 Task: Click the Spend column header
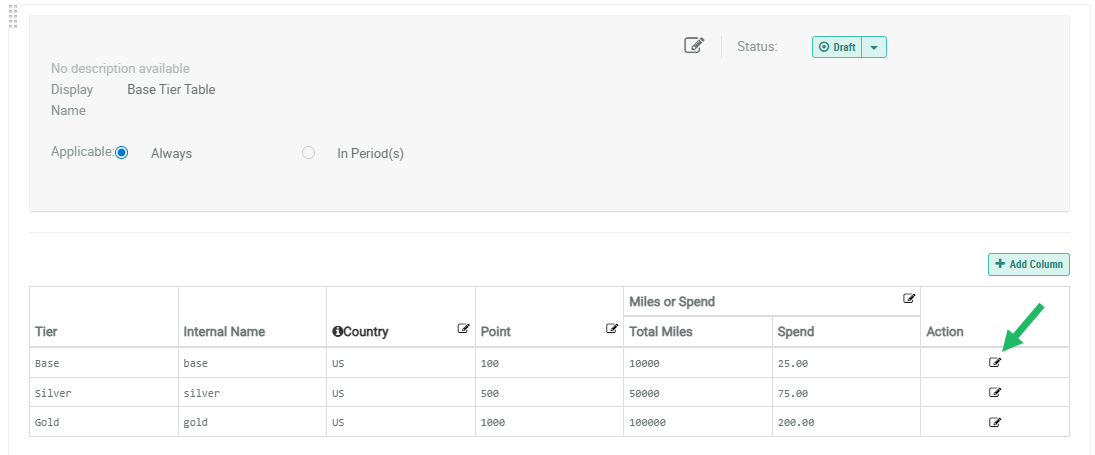[796, 331]
